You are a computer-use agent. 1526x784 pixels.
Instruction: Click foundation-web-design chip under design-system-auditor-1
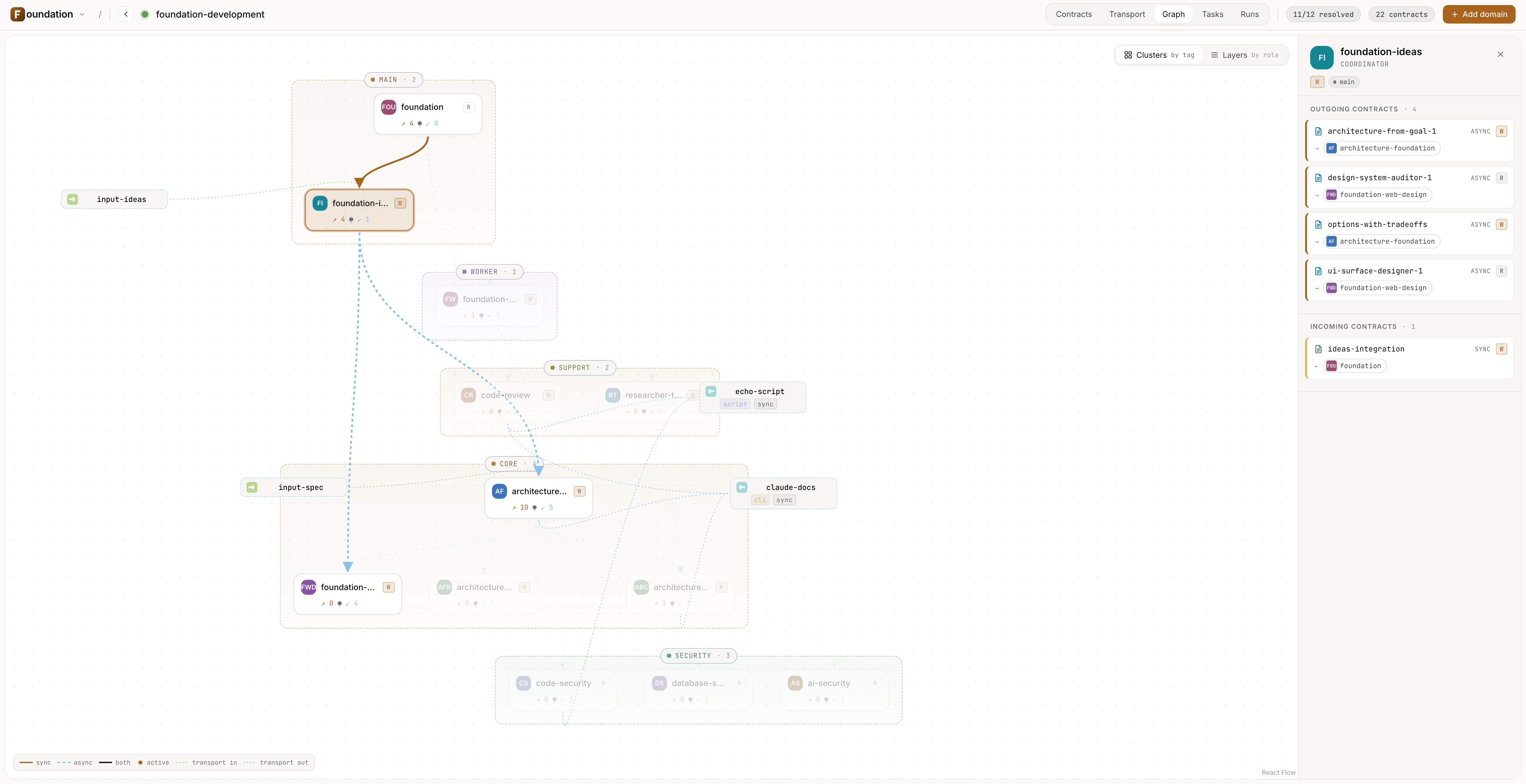click(1377, 195)
